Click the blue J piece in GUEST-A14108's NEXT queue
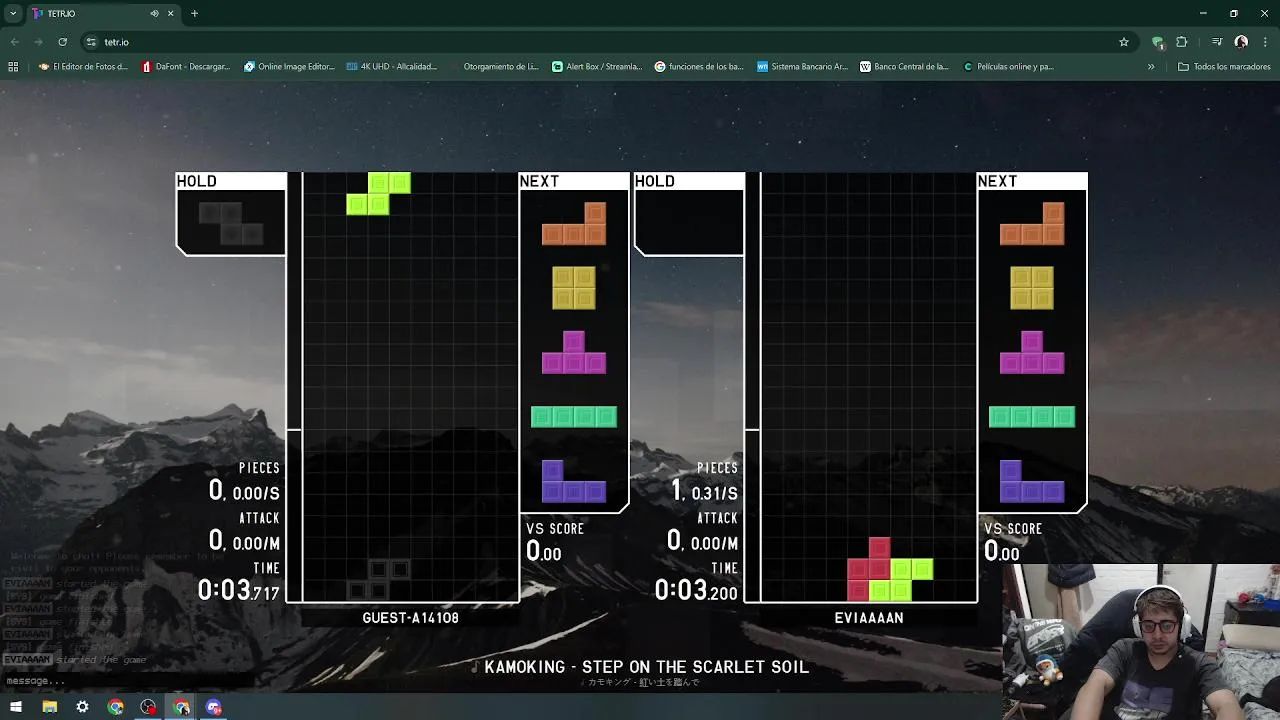The height and width of the screenshot is (720, 1280). point(574,481)
